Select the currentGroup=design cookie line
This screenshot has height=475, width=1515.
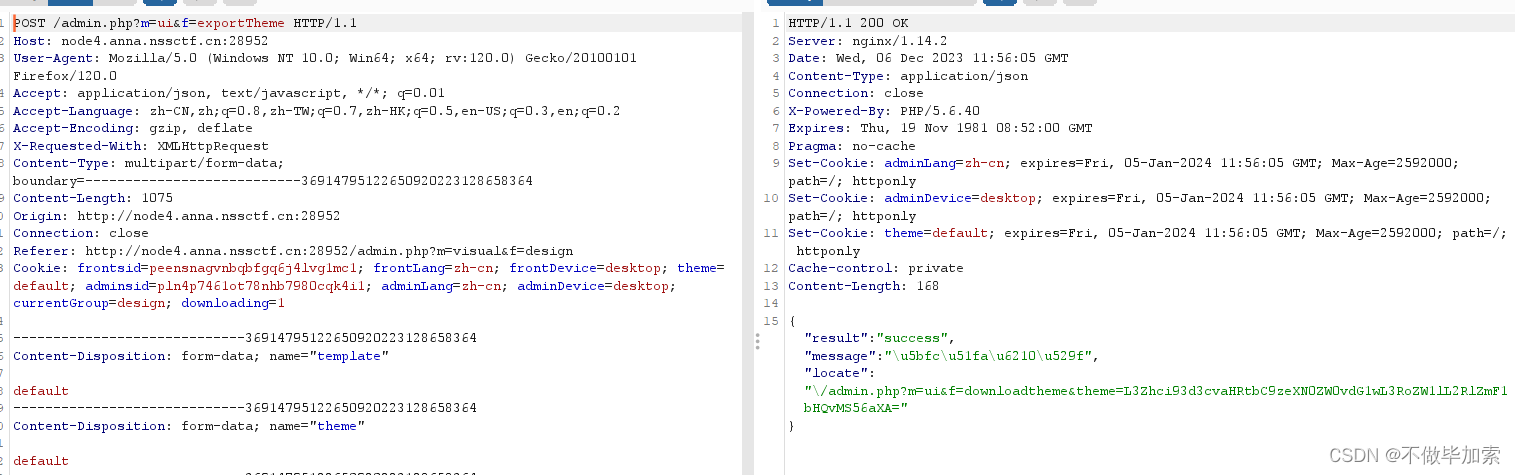[149, 303]
